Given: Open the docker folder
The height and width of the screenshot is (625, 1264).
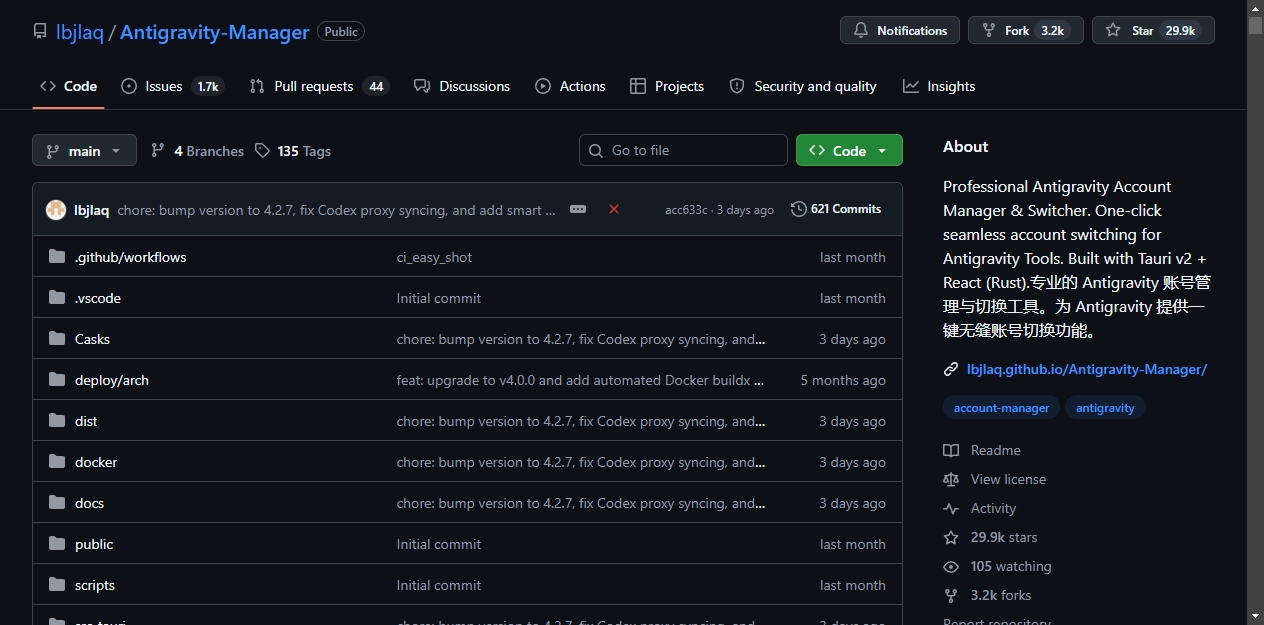Looking at the screenshot, I should pos(96,462).
